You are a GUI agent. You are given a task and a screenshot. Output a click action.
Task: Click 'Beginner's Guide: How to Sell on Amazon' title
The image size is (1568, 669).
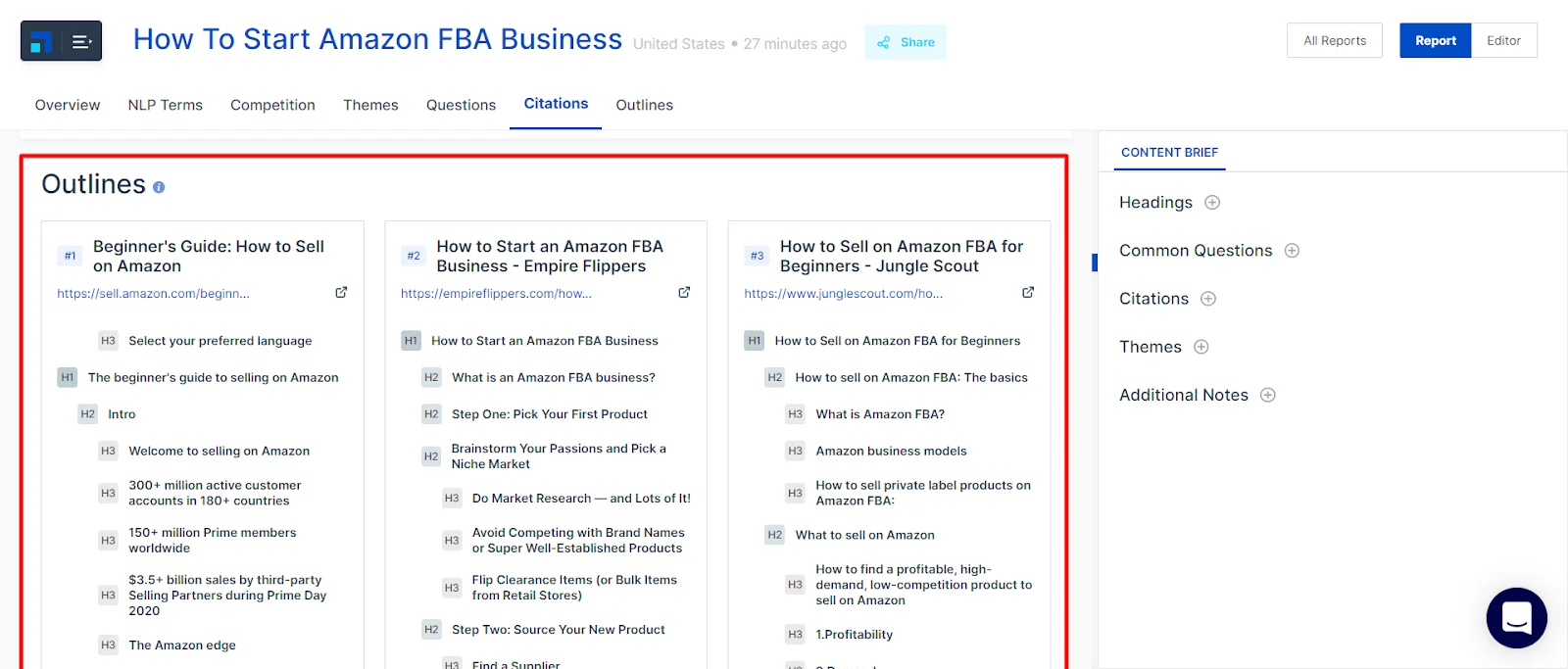click(x=209, y=257)
